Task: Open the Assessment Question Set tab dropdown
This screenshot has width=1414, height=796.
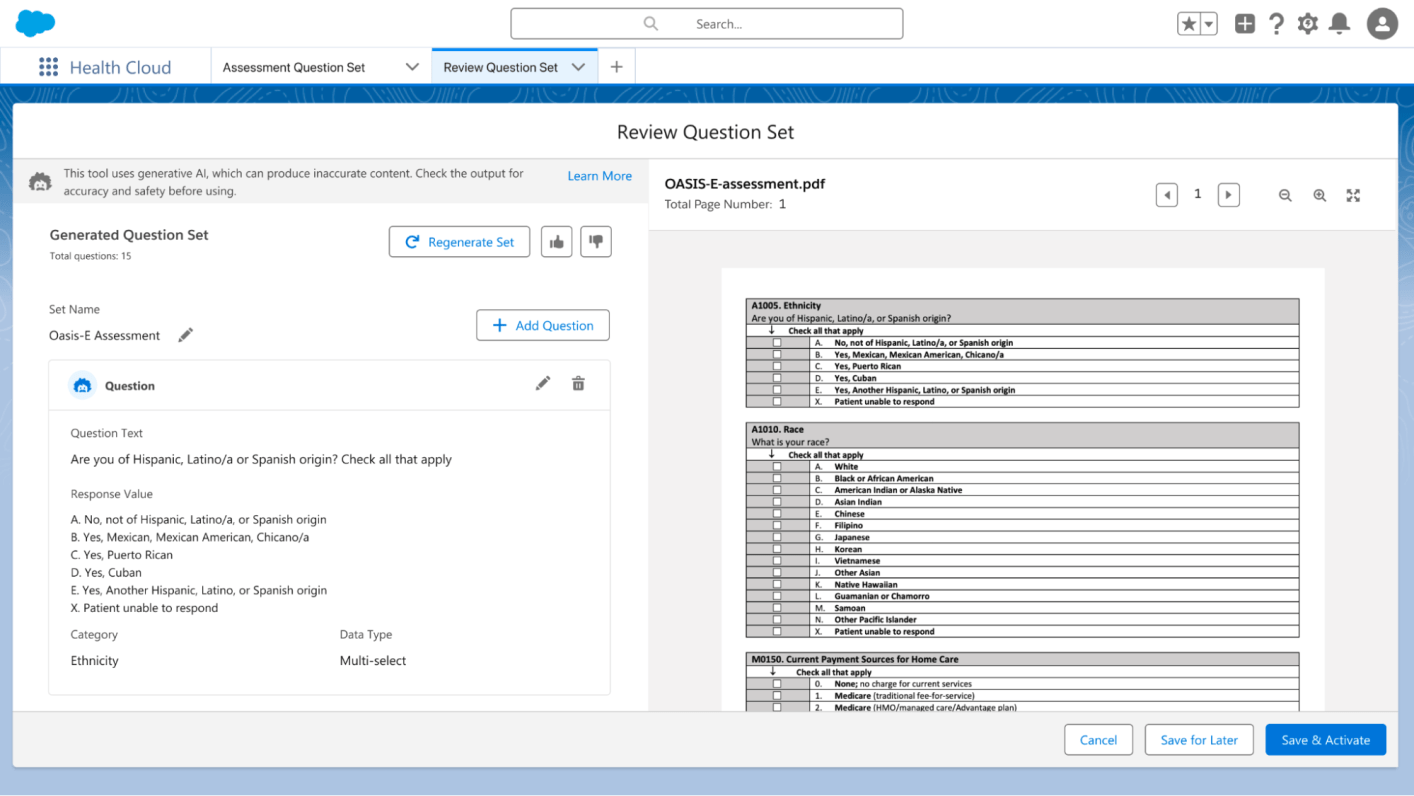Action: click(x=411, y=66)
